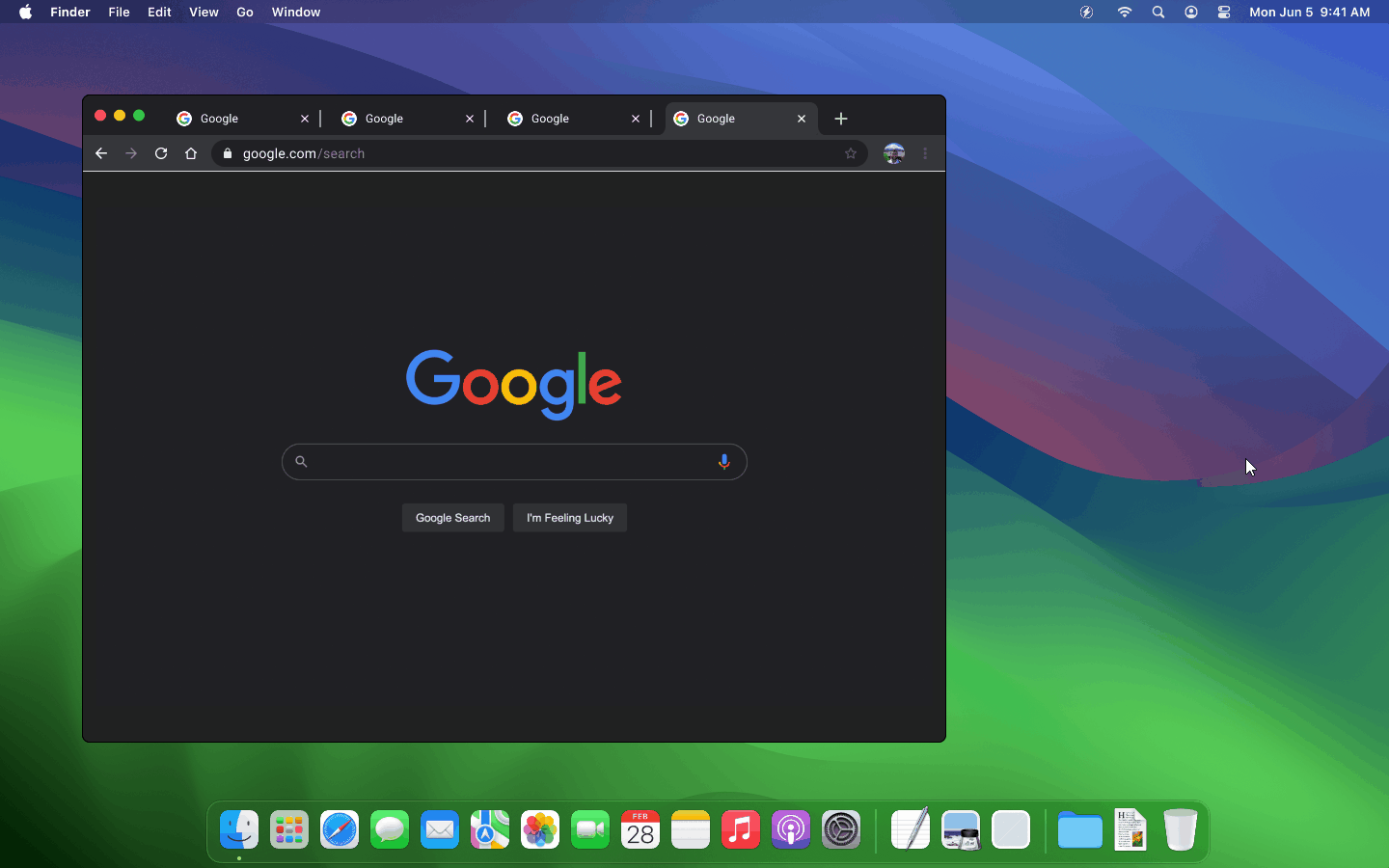Open Mail from the dock
The width and height of the screenshot is (1389, 868).
440,829
